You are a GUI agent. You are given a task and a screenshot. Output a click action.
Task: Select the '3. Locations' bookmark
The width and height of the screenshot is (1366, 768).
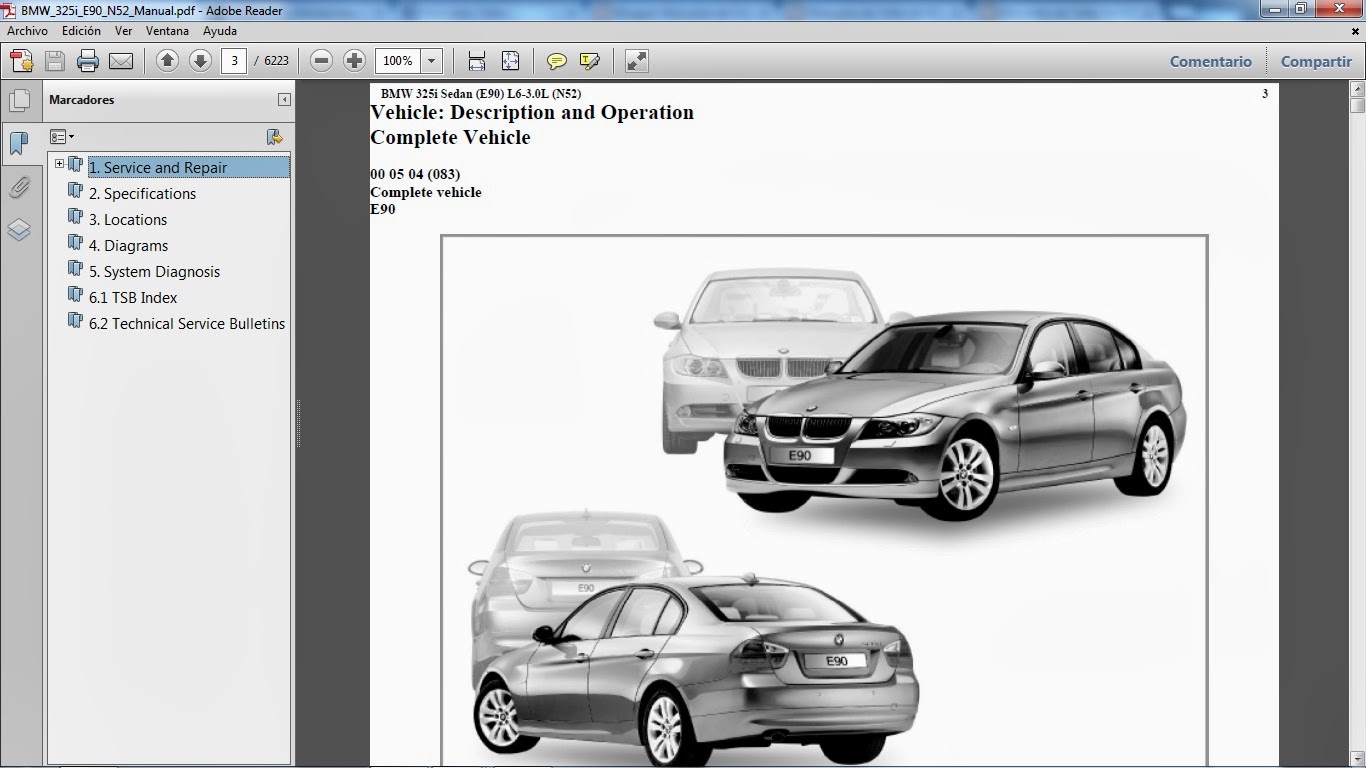[x=128, y=220]
